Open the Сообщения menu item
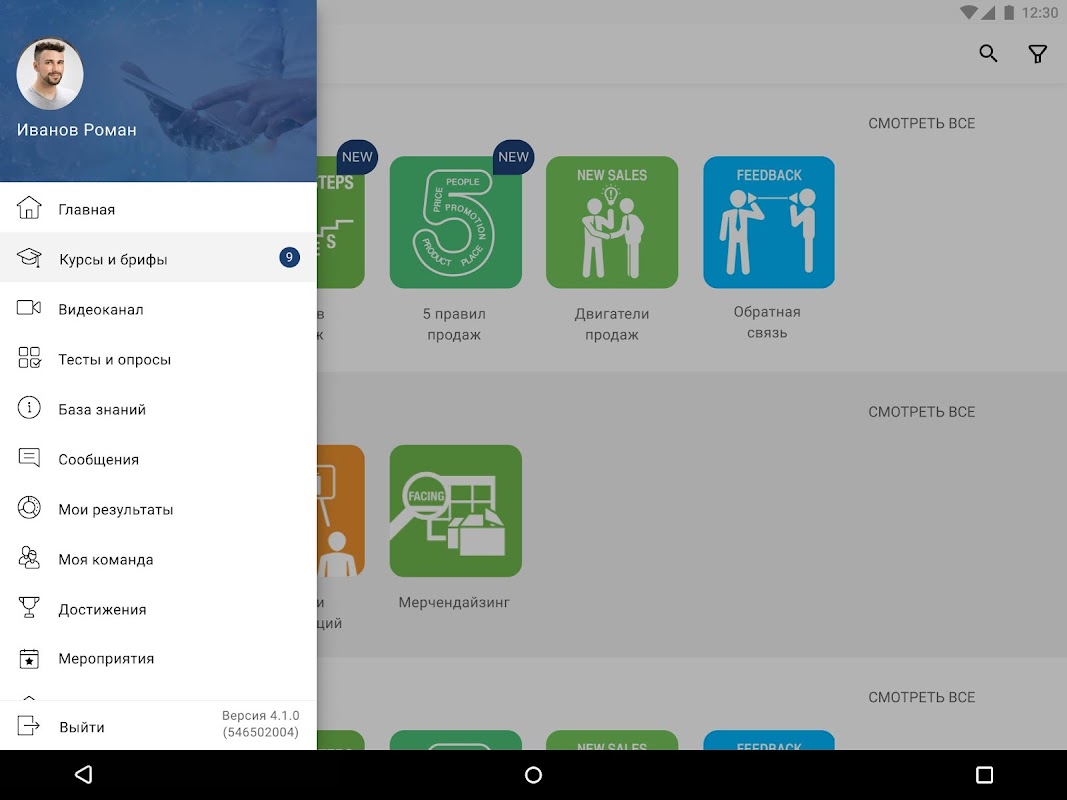Screen dimensions: 1067x800 pyautogui.click(x=158, y=458)
